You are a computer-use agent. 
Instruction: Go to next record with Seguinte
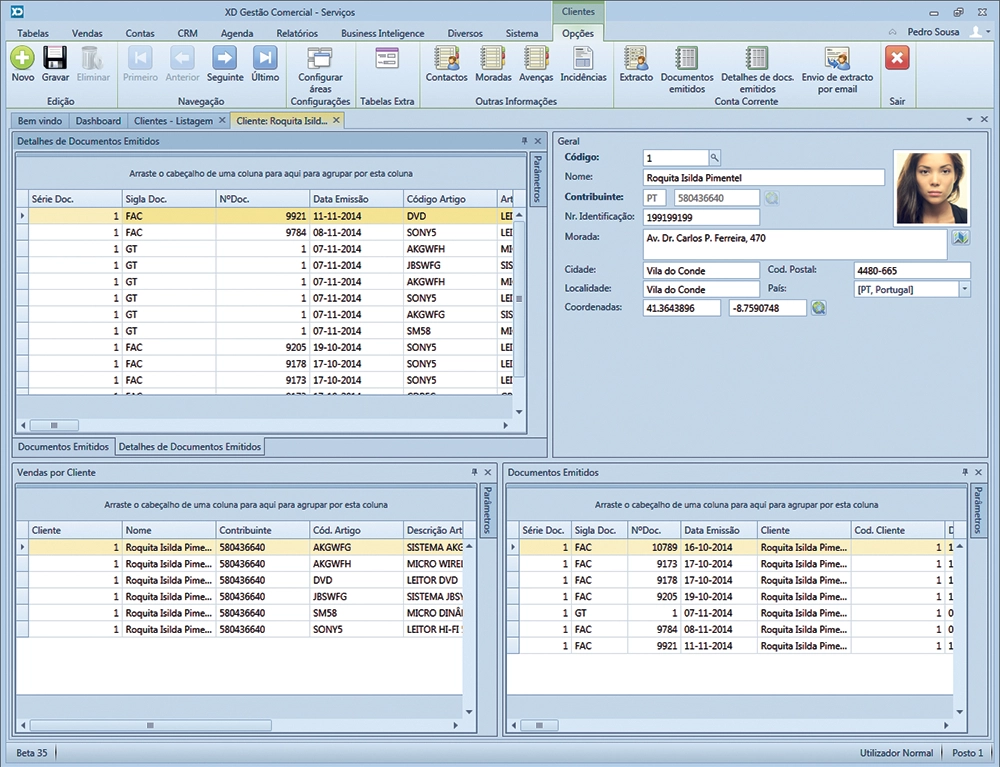(225, 59)
